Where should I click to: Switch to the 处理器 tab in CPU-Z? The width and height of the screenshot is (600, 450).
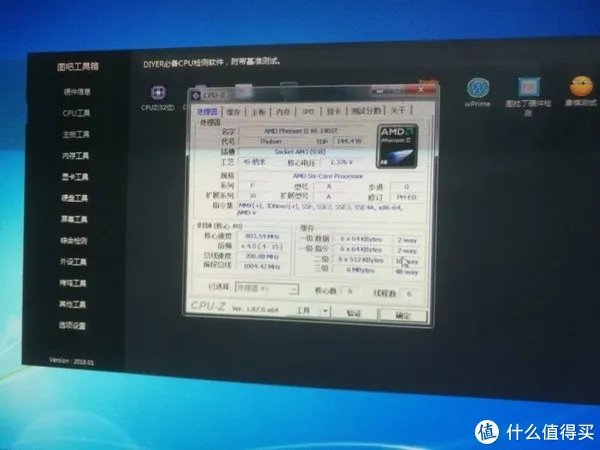[x=207, y=112]
